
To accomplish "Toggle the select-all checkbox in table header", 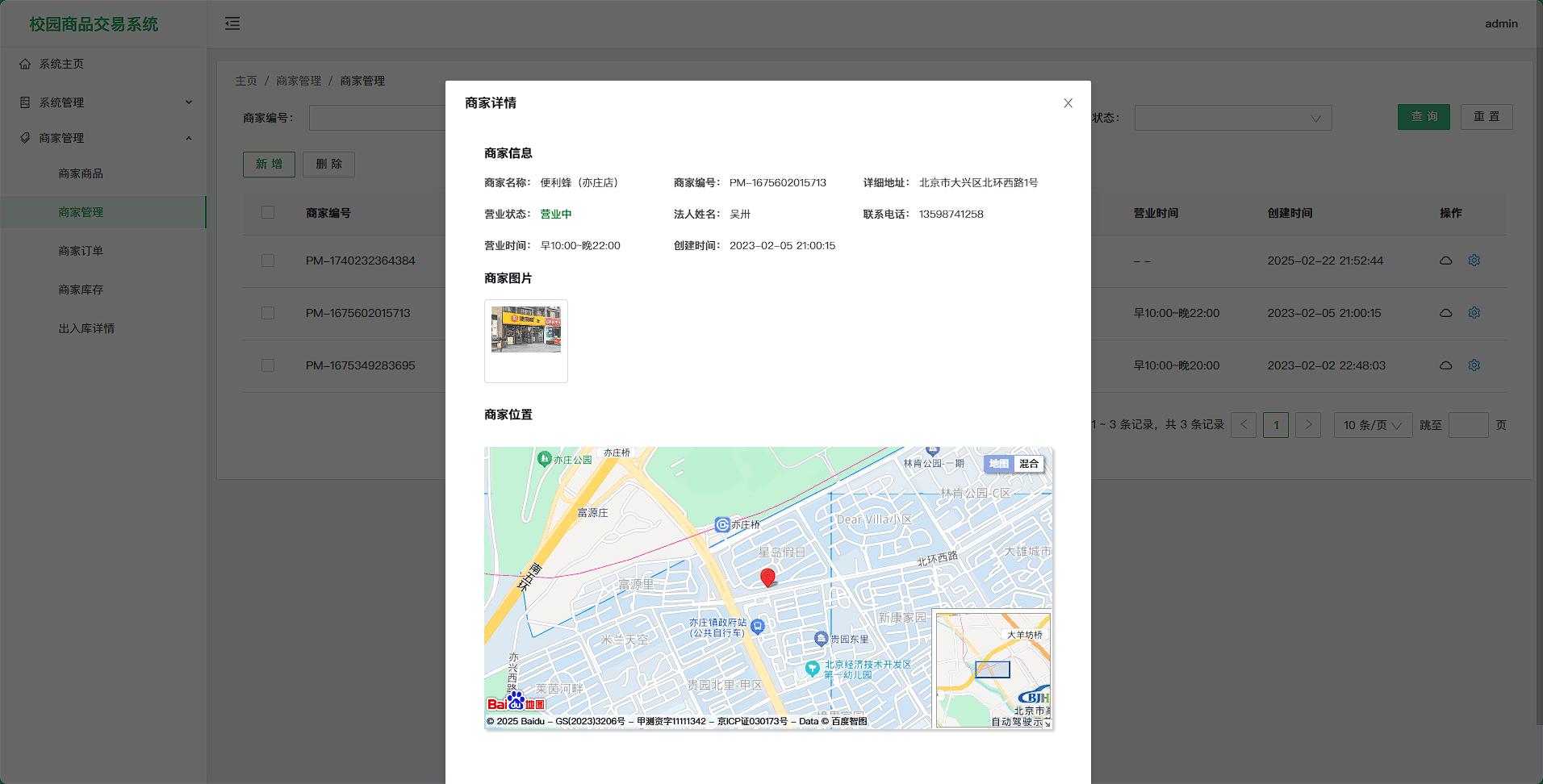I will (x=268, y=212).
